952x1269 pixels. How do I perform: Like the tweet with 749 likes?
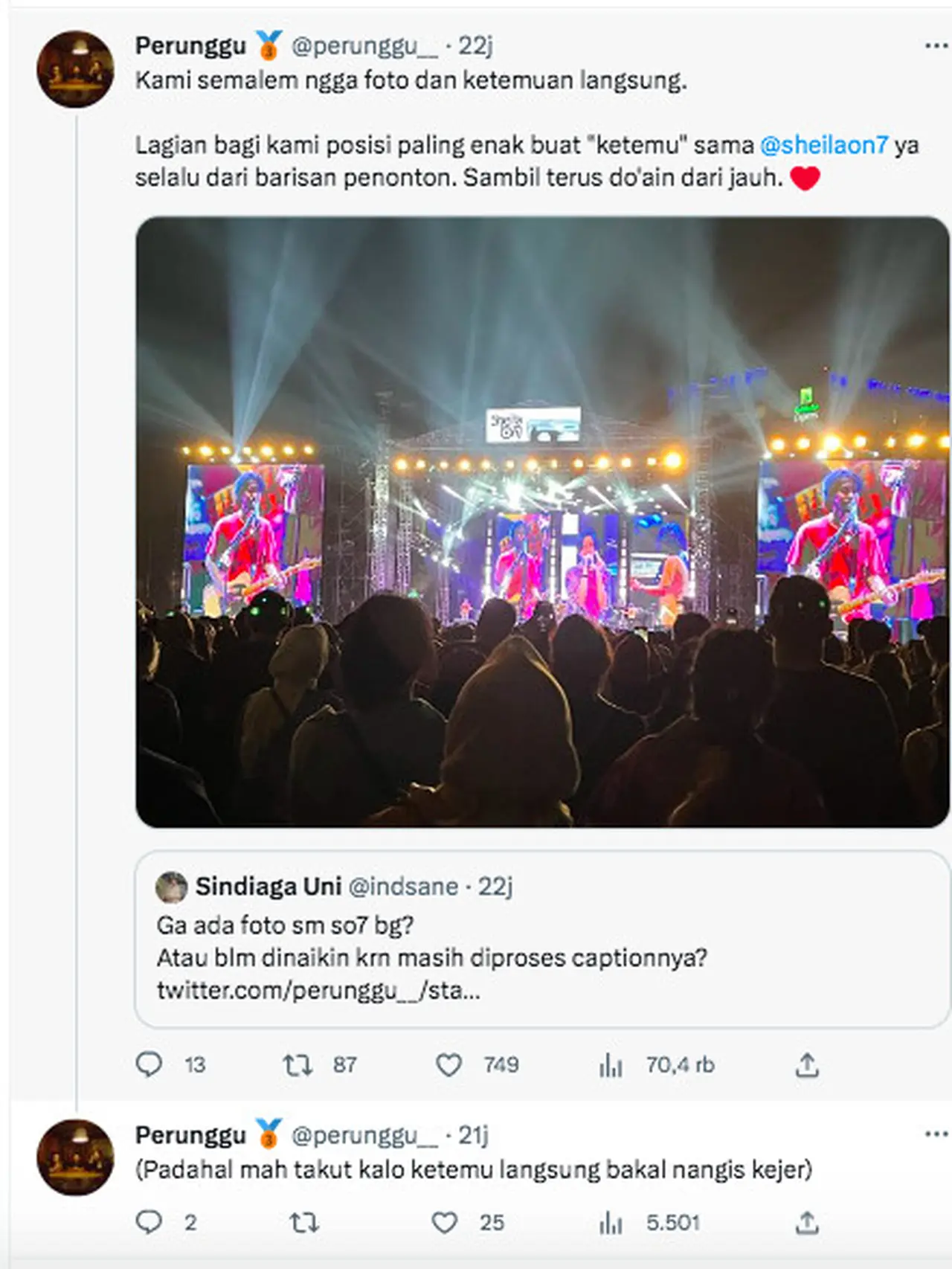pyautogui.click(x=448, y=1065)
